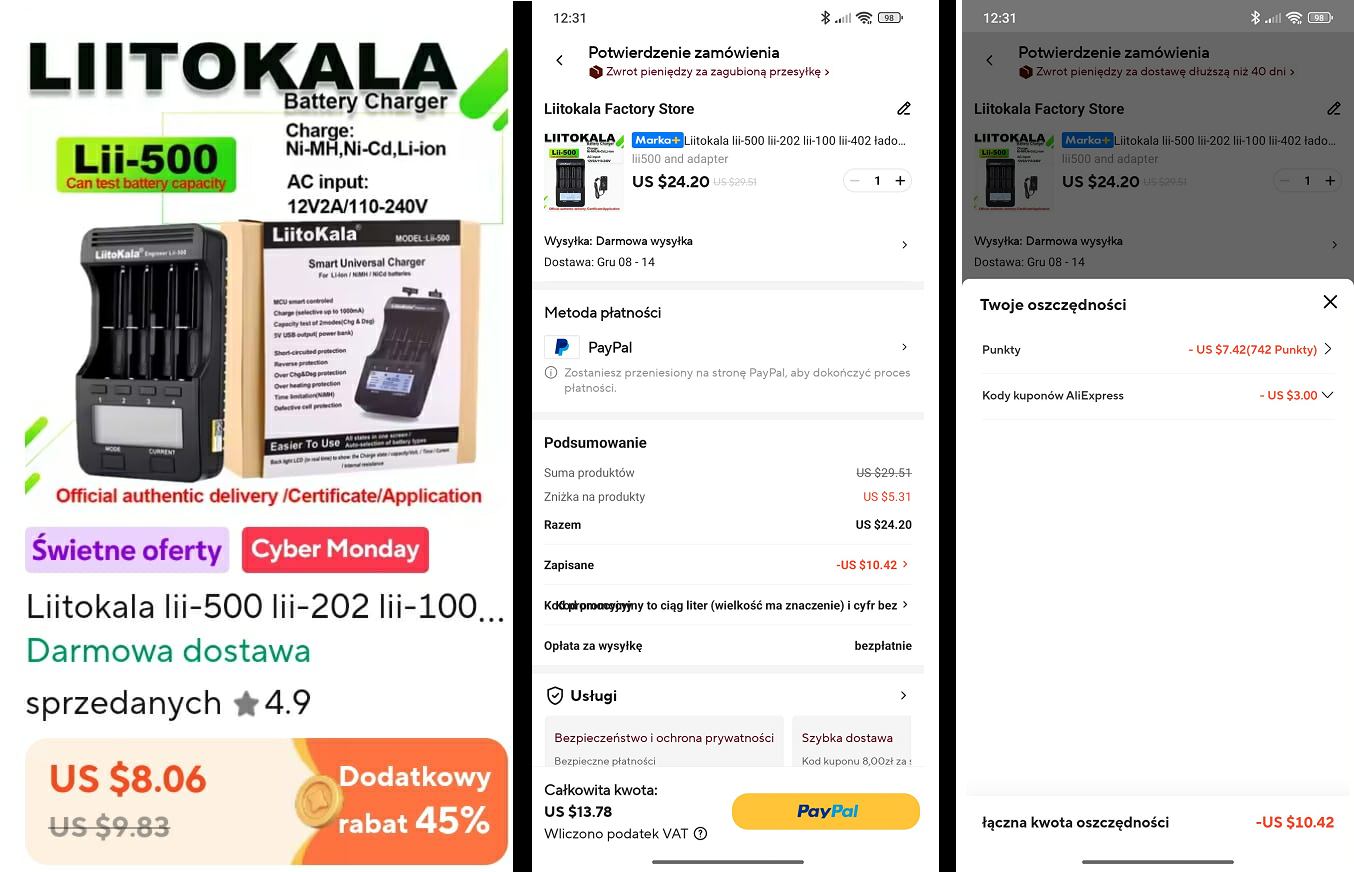Tap the yellow PayPal checkout button
Image resolution: width=1354 pixels, height=872 pixels.
[825, 811]
